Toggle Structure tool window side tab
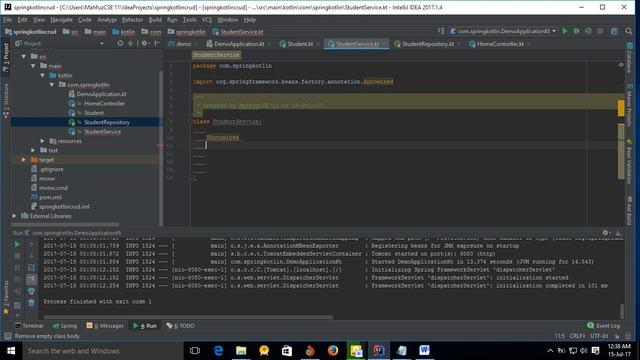 click(x=5, y=101)
